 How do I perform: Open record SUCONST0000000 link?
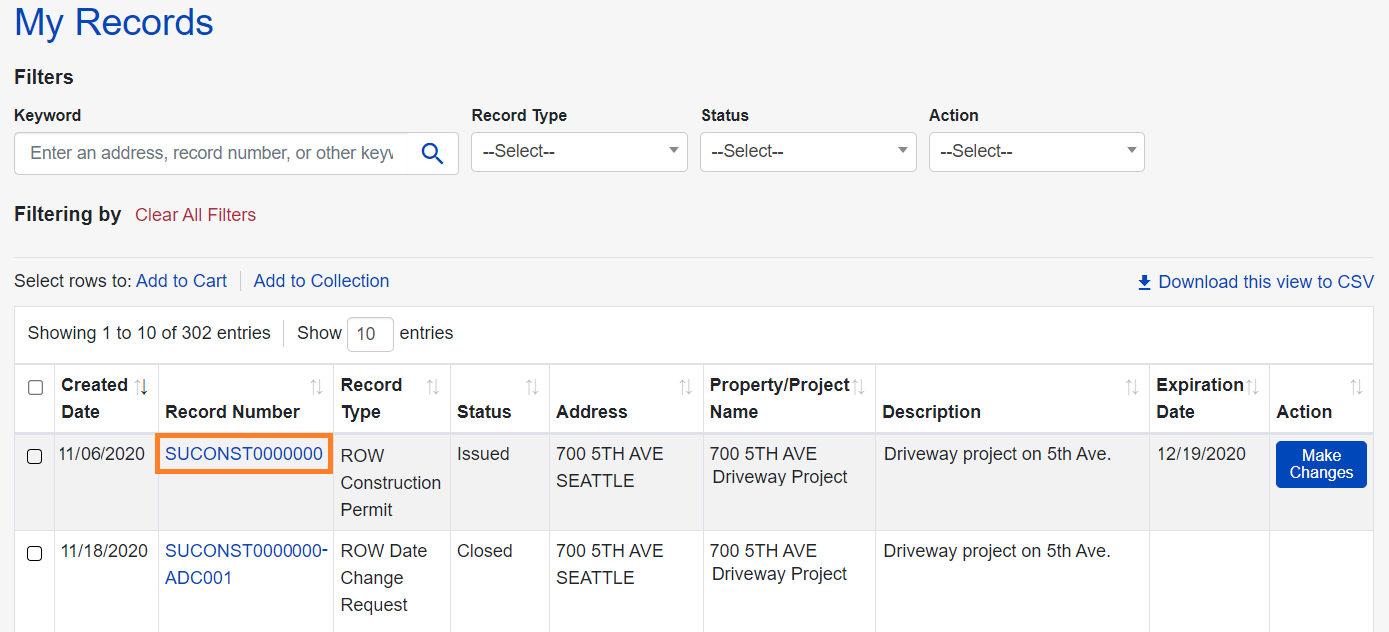click(x=244, y=454)
